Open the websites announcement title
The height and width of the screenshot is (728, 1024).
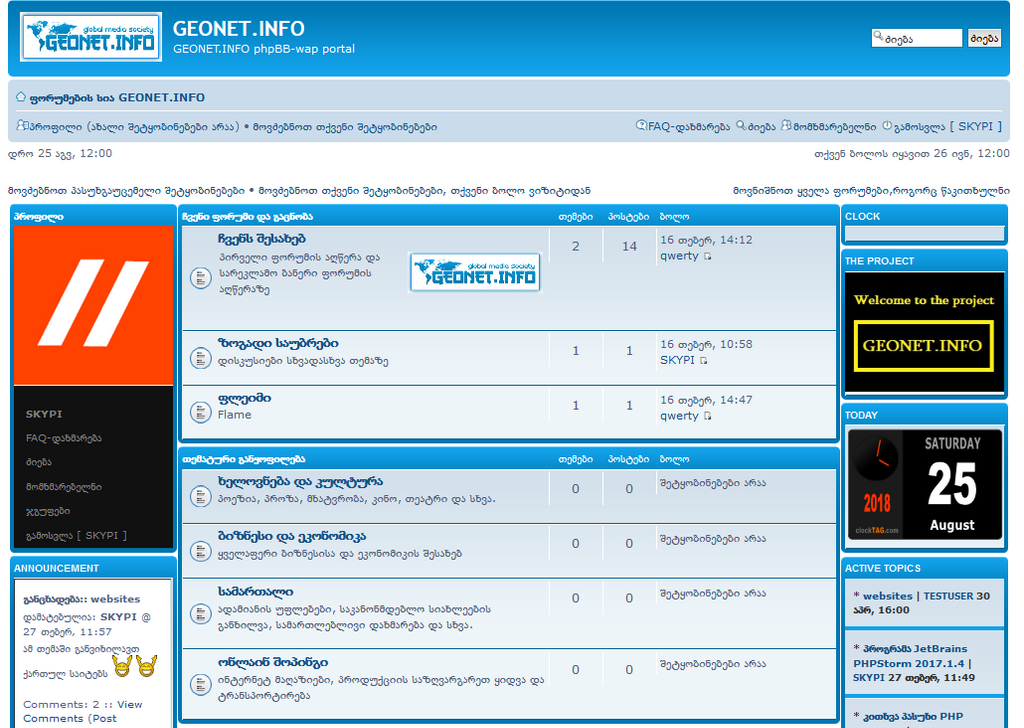coord(82,599)
